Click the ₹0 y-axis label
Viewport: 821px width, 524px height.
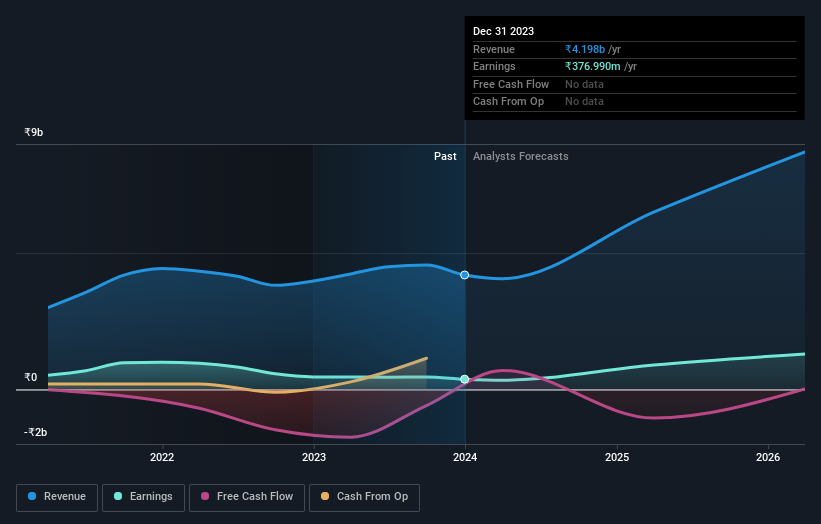click(x=30, y=377)
